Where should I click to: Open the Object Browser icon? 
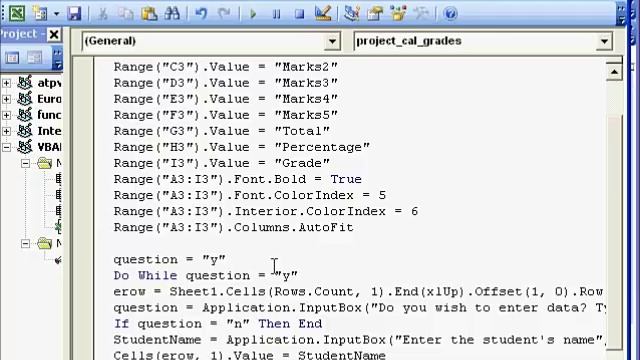tap(398, 14)
